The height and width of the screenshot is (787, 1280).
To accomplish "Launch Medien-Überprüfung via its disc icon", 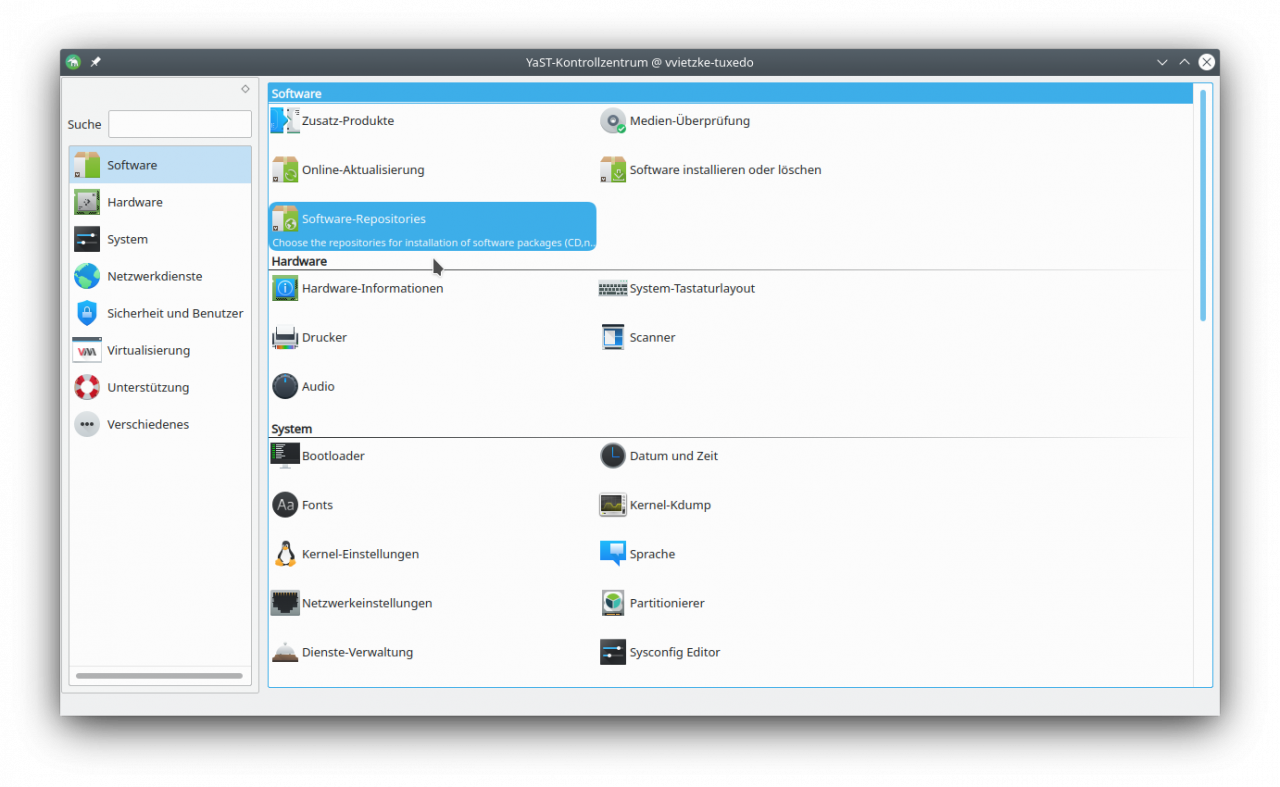I will [613, 121].
